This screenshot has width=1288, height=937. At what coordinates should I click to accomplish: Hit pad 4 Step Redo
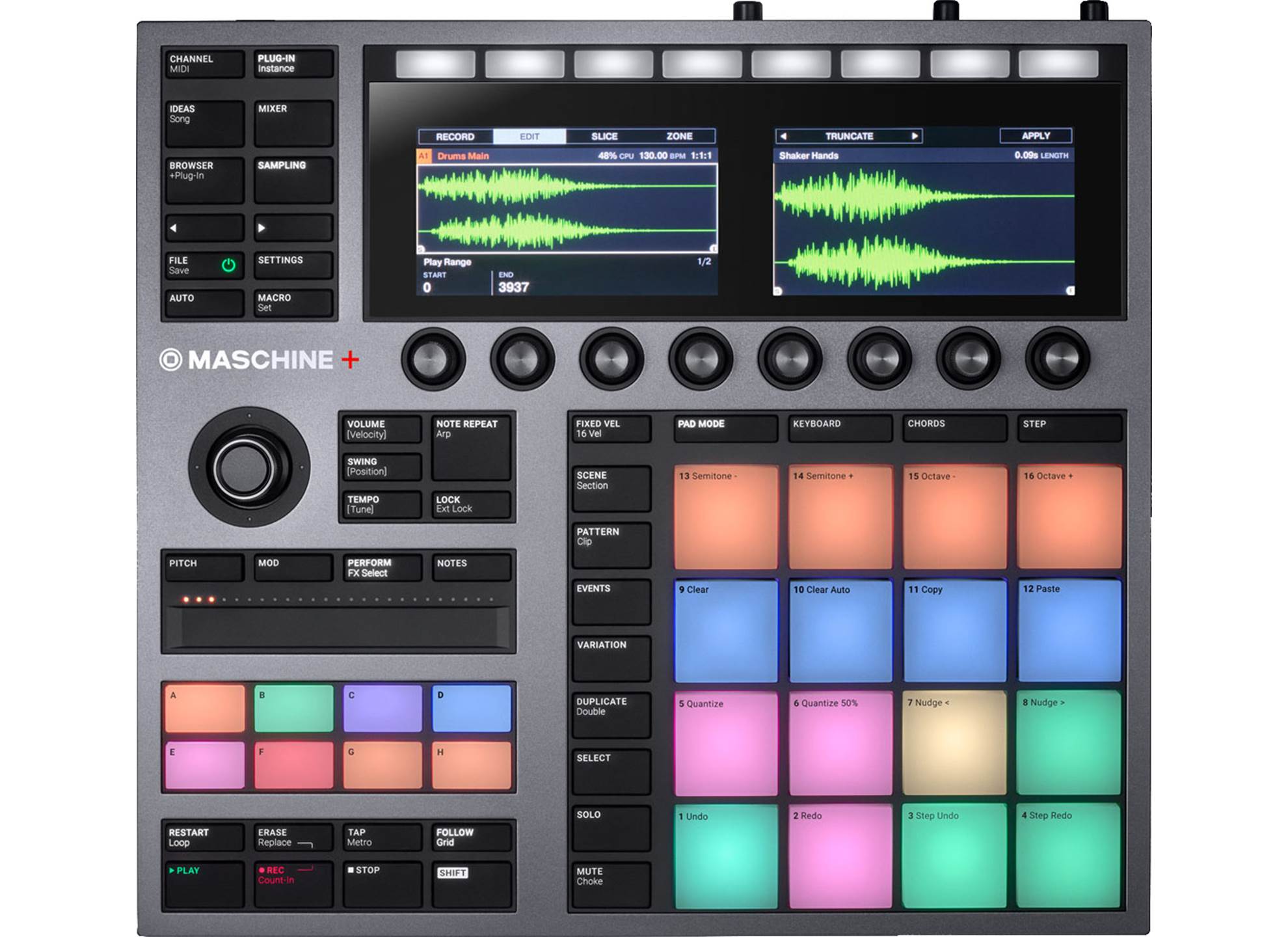pyautogui.click(x=1069, y=856)
